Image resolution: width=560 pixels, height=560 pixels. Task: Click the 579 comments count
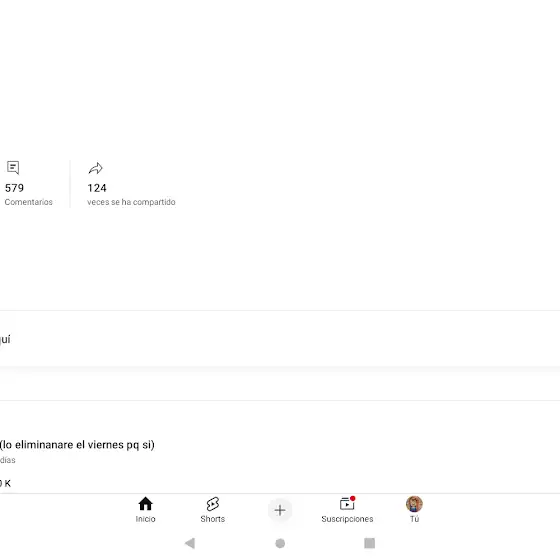click(x=14, y=188)
